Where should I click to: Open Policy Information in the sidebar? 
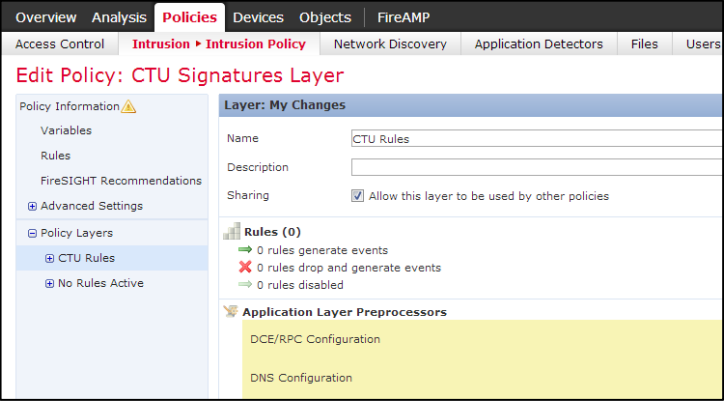point(69,106)
